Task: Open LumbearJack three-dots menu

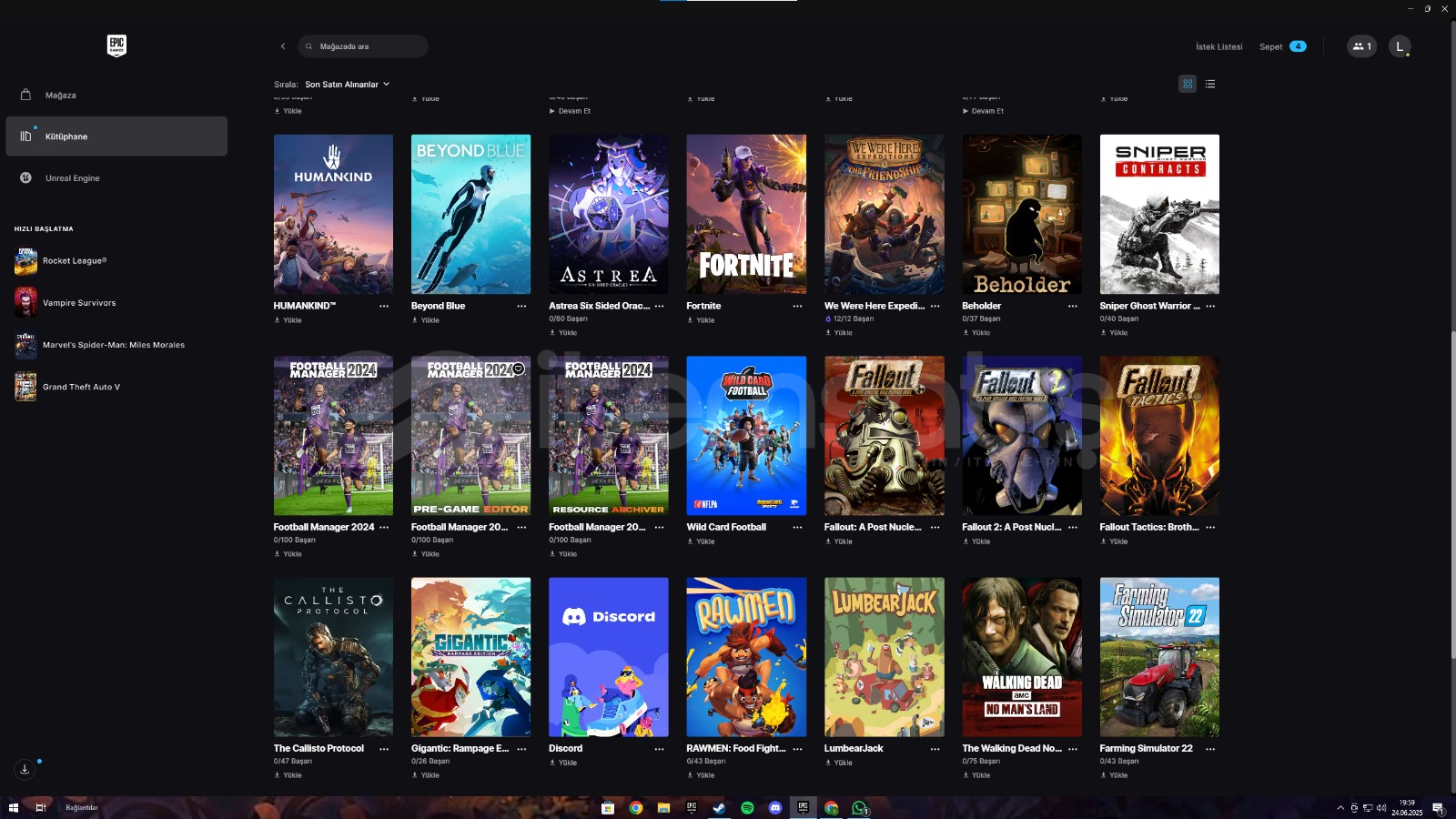Action: coord(935,749)
